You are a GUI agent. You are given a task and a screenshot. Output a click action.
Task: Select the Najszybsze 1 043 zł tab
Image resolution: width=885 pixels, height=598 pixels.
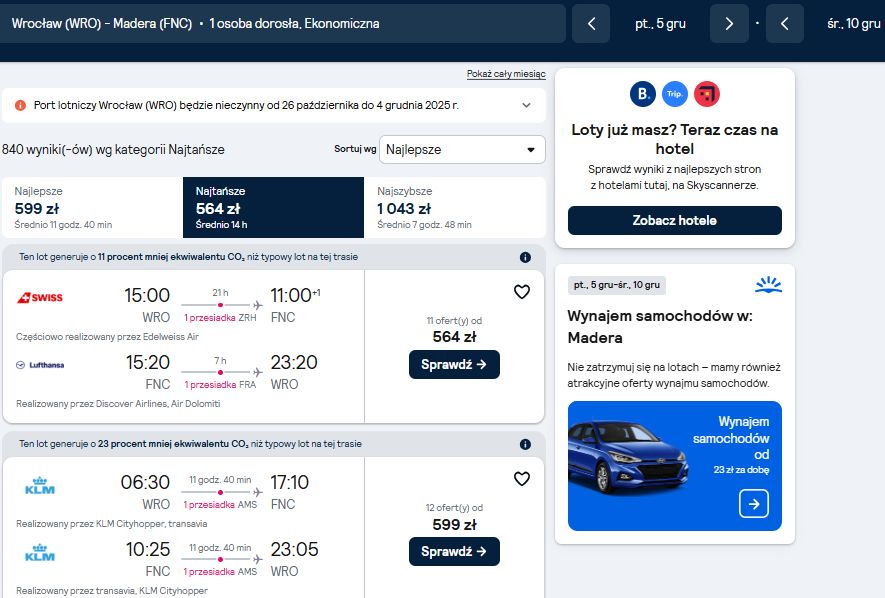(x=454, y=207)
